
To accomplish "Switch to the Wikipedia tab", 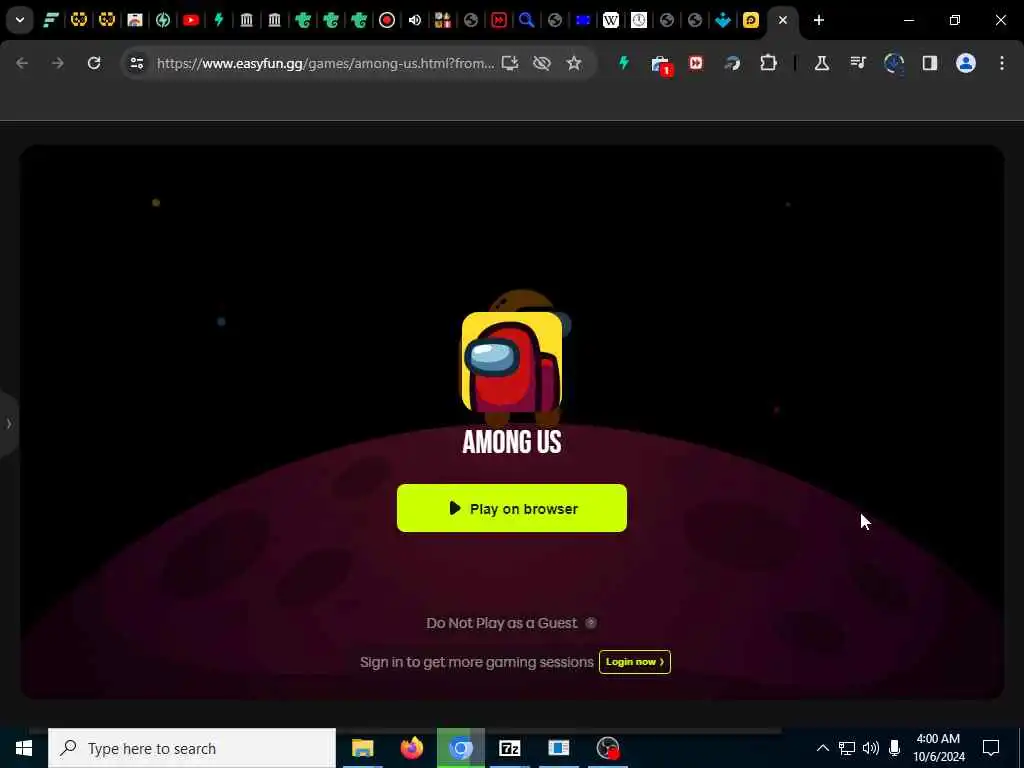I will click(611, 20).
